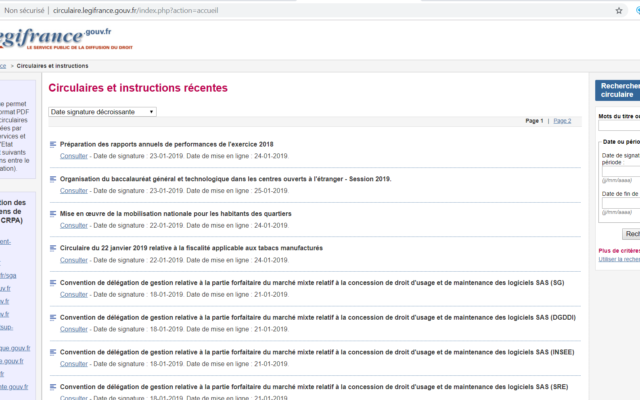This screenshot has height=400, width=640.
Task: Open Consulter link for baccalauréat à l'étranger circular
Action: point(74,191)
